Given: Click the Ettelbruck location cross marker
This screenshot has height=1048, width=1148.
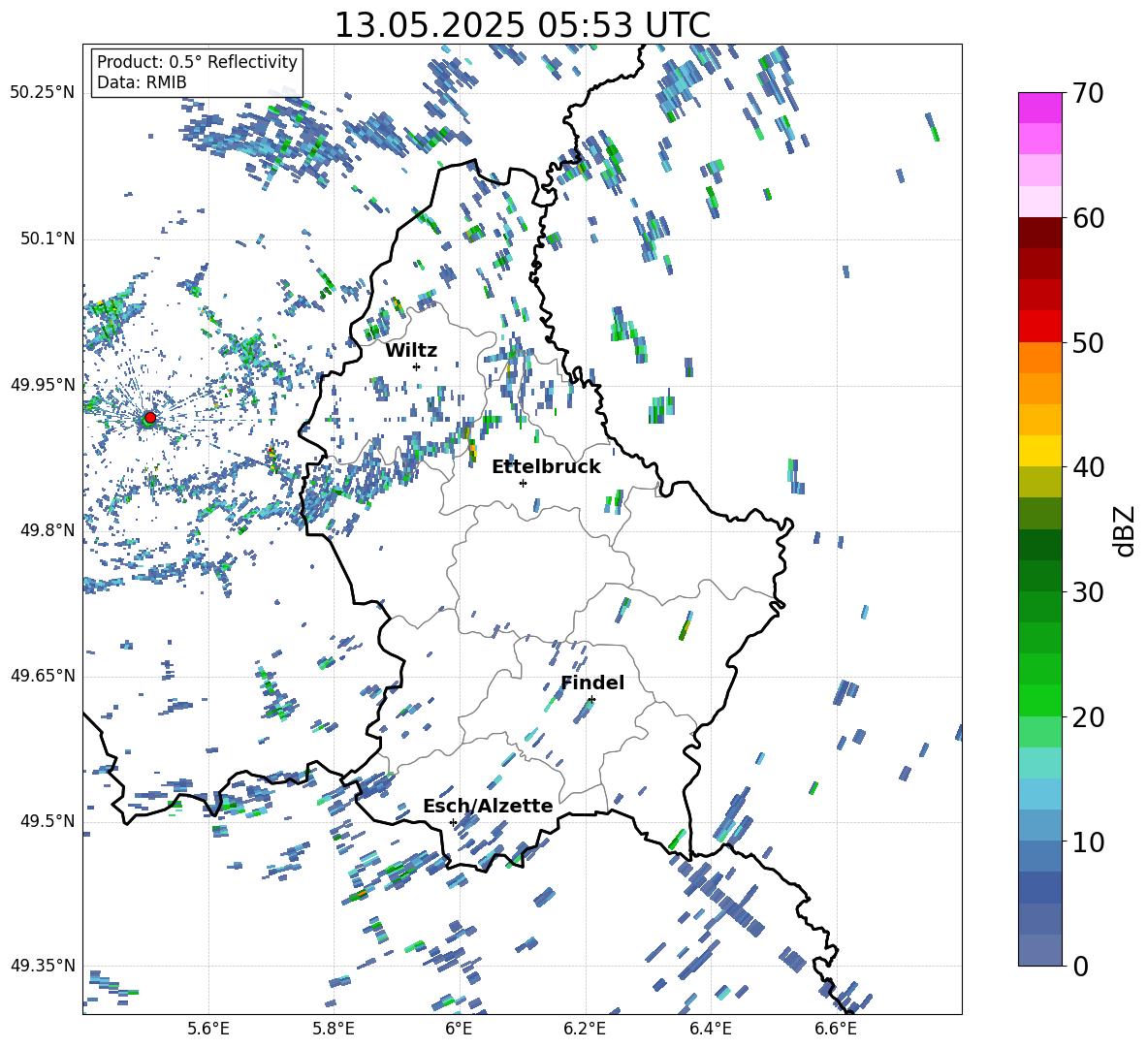Looking at the screenshot, I should pyautogui.click(x=523, y=483).
